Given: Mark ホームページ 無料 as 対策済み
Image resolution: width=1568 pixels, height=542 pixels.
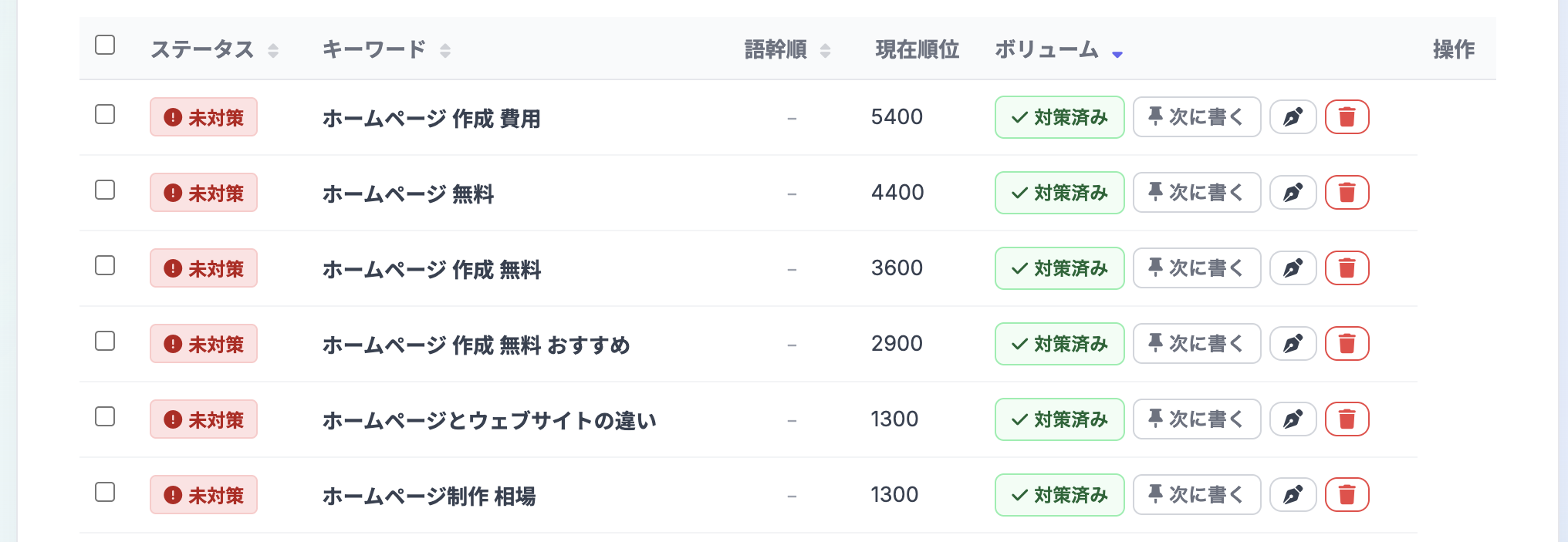Looking at the screenshot, I should (1059, 193).
